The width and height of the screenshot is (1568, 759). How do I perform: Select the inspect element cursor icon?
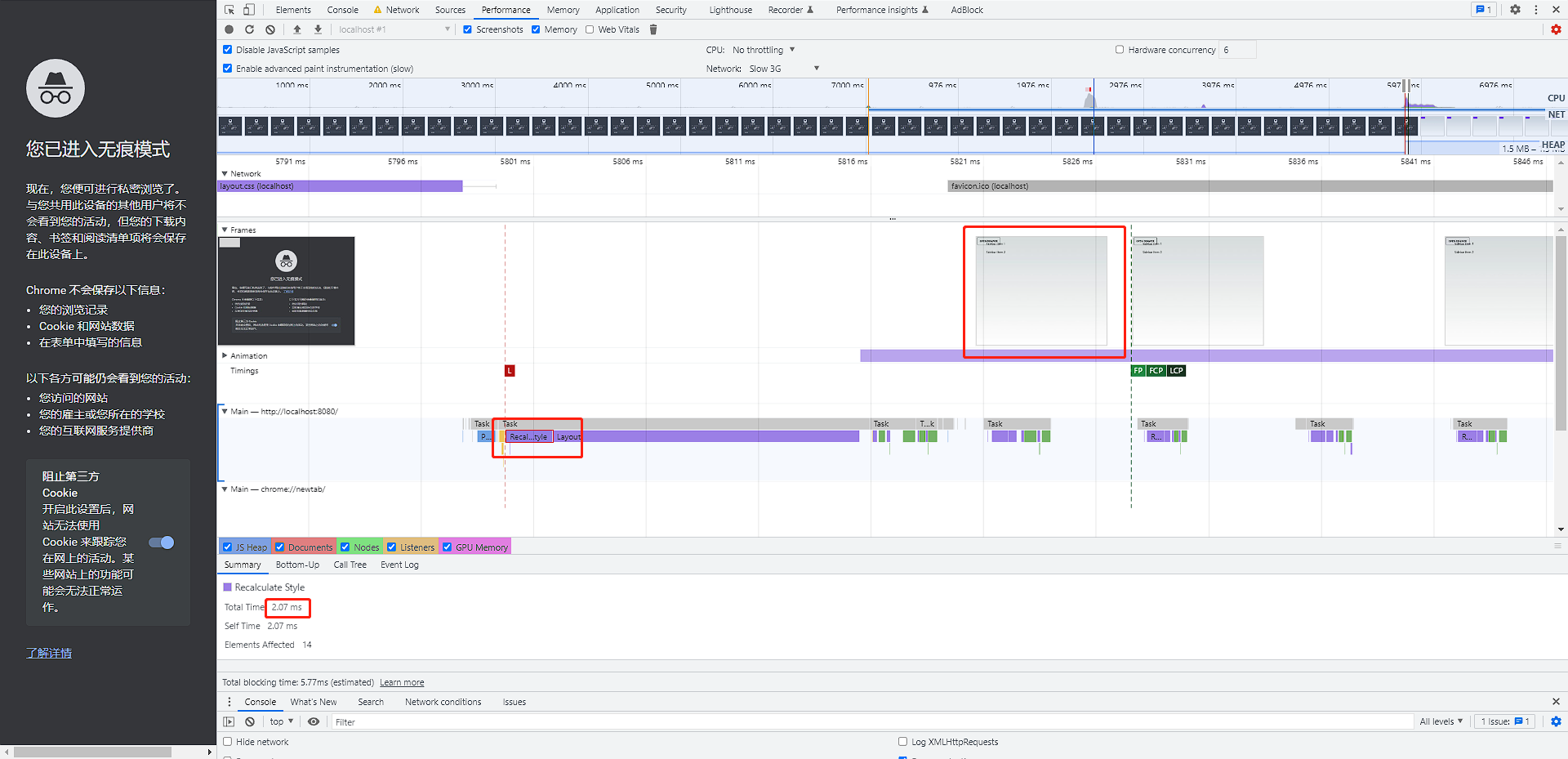229,9
